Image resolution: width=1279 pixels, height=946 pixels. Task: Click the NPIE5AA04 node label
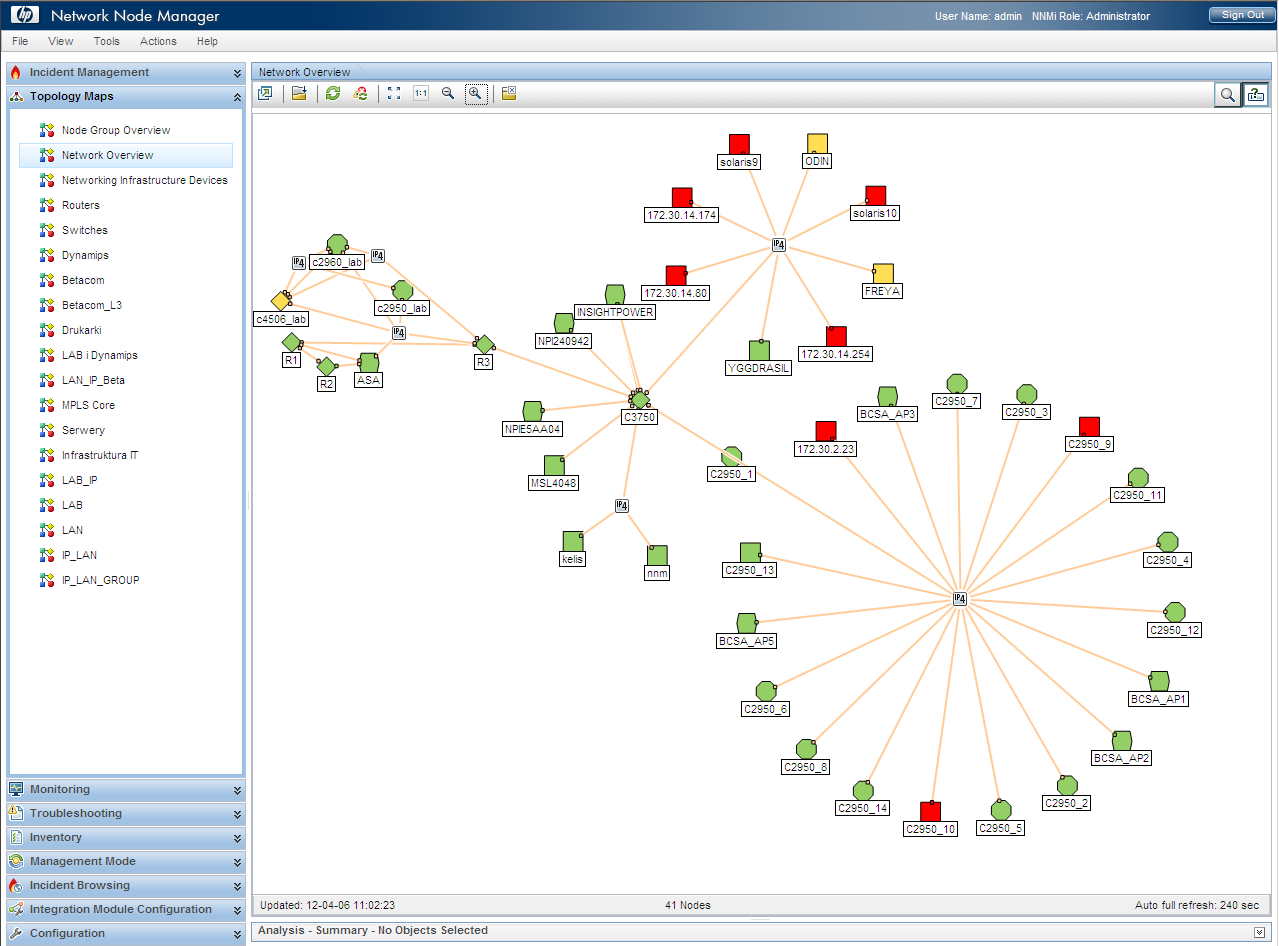(533, 429)
